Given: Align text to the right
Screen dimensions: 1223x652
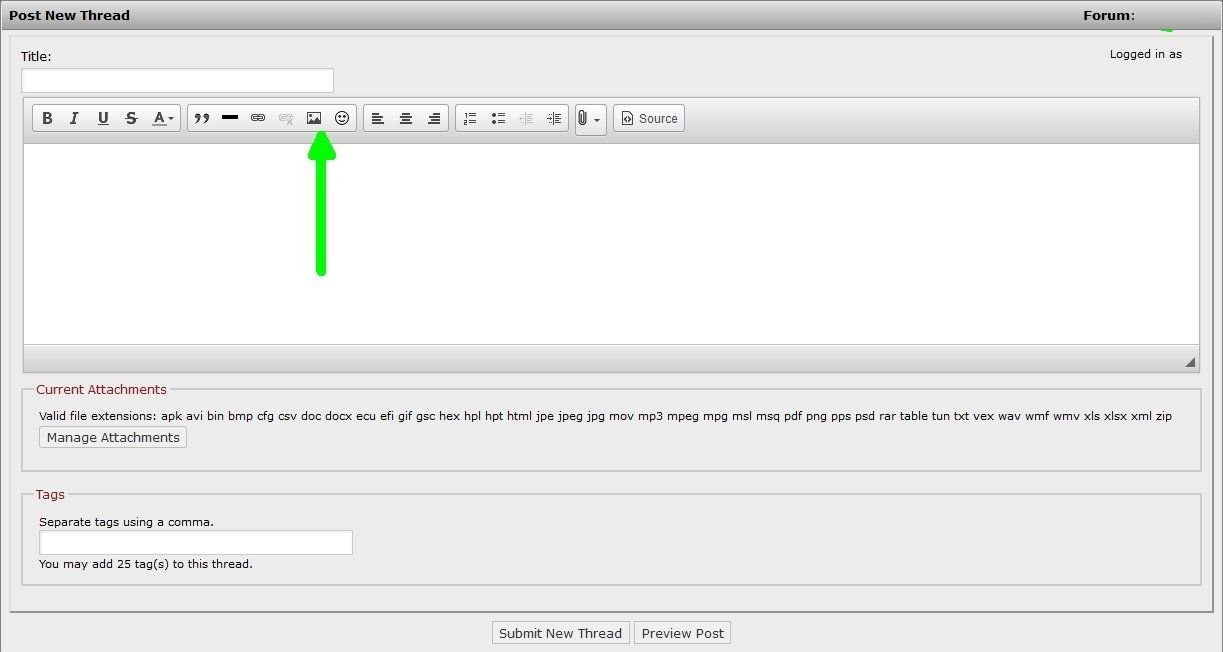Looking at the screenshot, I should (x=434, y=118).
